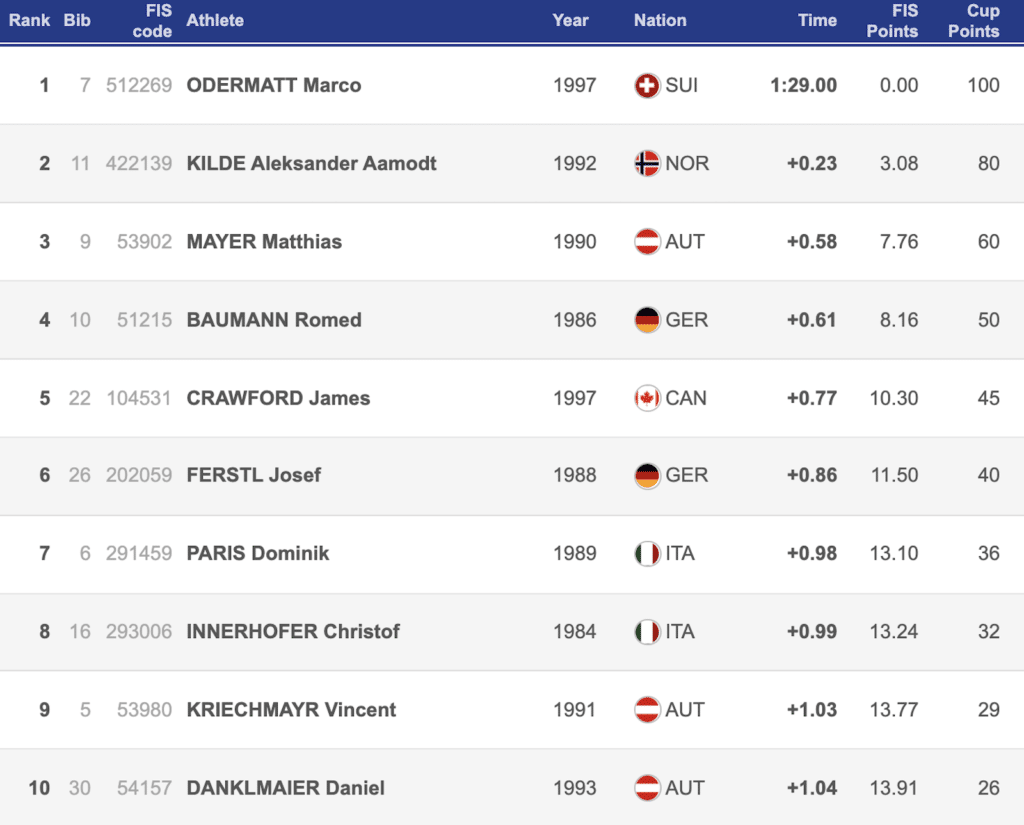Image resolution: width=1024 pixels, height=825 pixels.
Task: Click Norway flag icon beside NOR
Action: pyautogui.click(x=647, y=163)
